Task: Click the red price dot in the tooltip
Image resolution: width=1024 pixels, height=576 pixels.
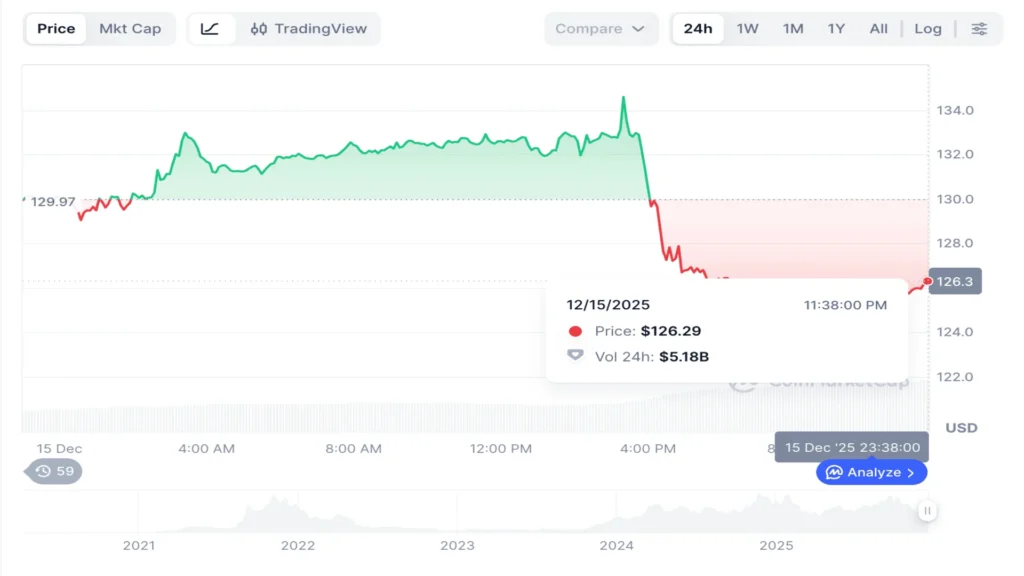Action: (575, 329)
